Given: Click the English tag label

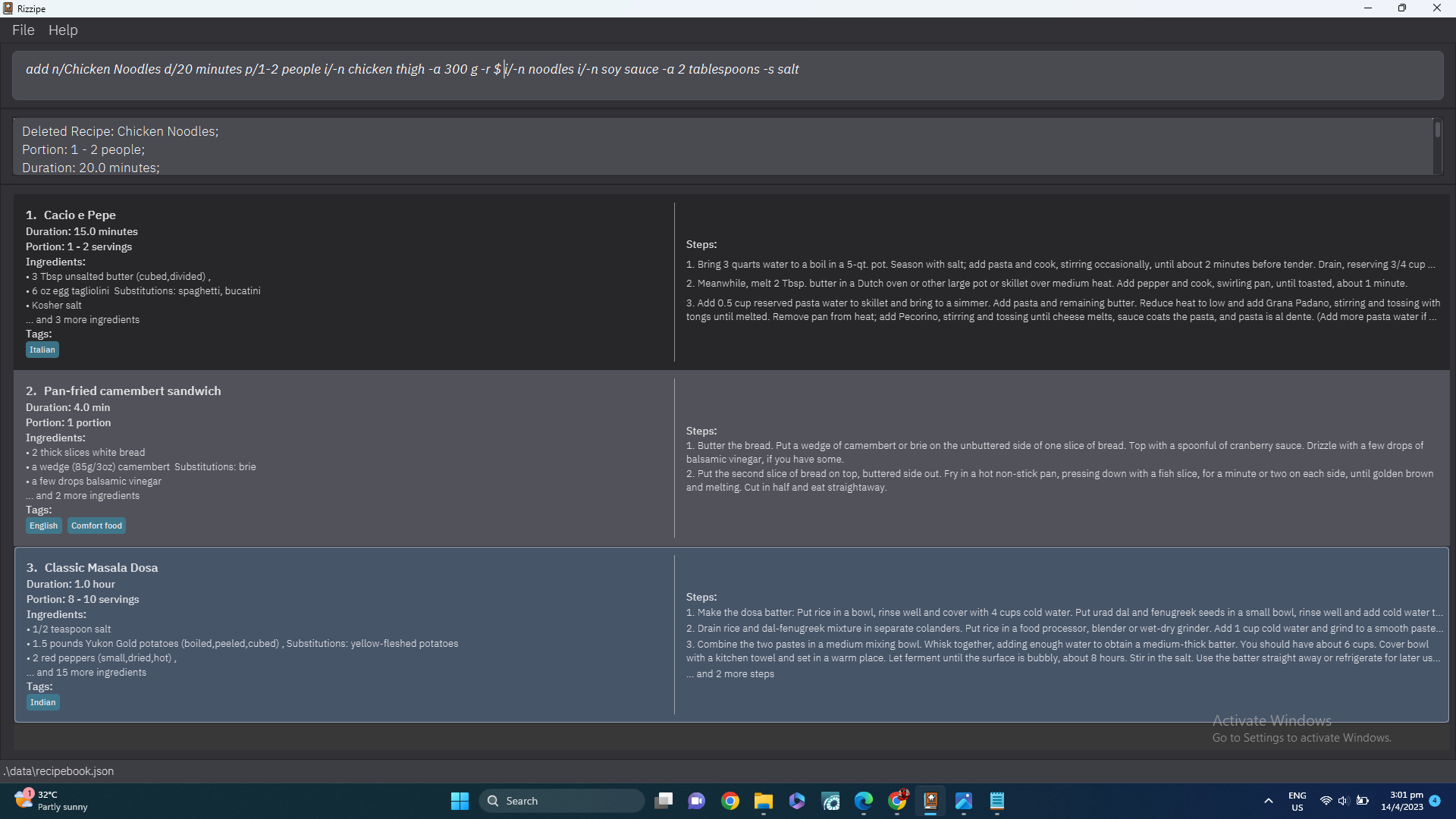Looking at the screenshot, I should (x=43, y=526).
